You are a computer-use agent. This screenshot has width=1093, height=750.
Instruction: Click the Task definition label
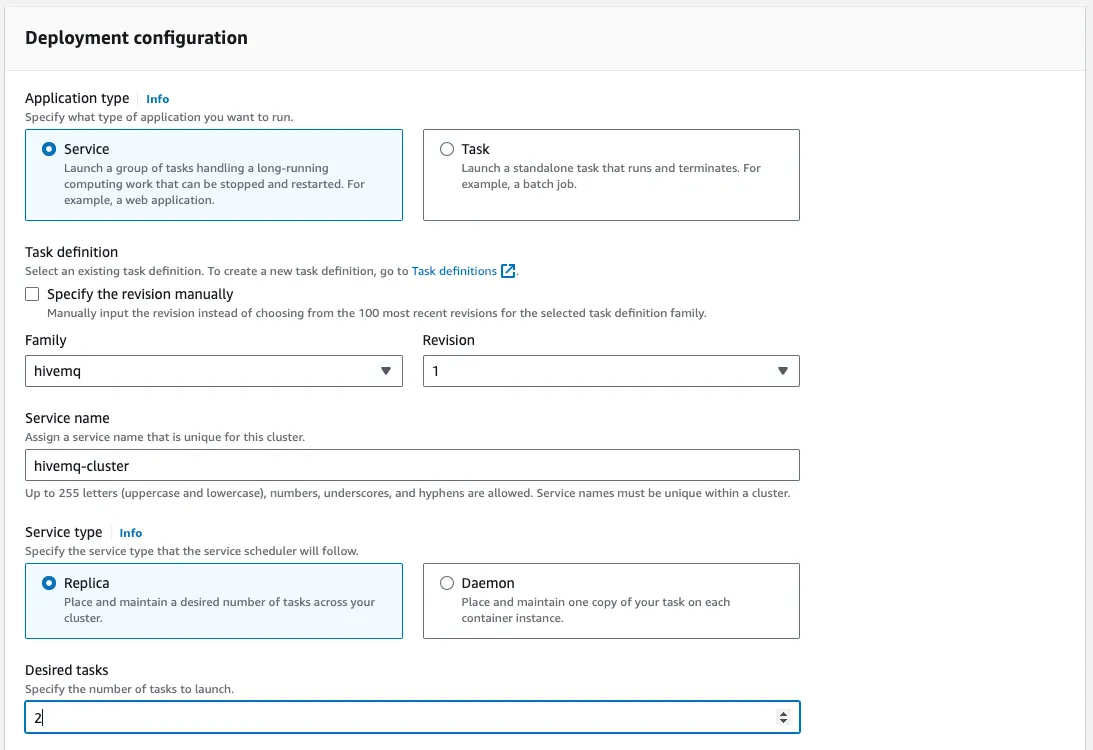pyautogui.click(x=72, y=252)
